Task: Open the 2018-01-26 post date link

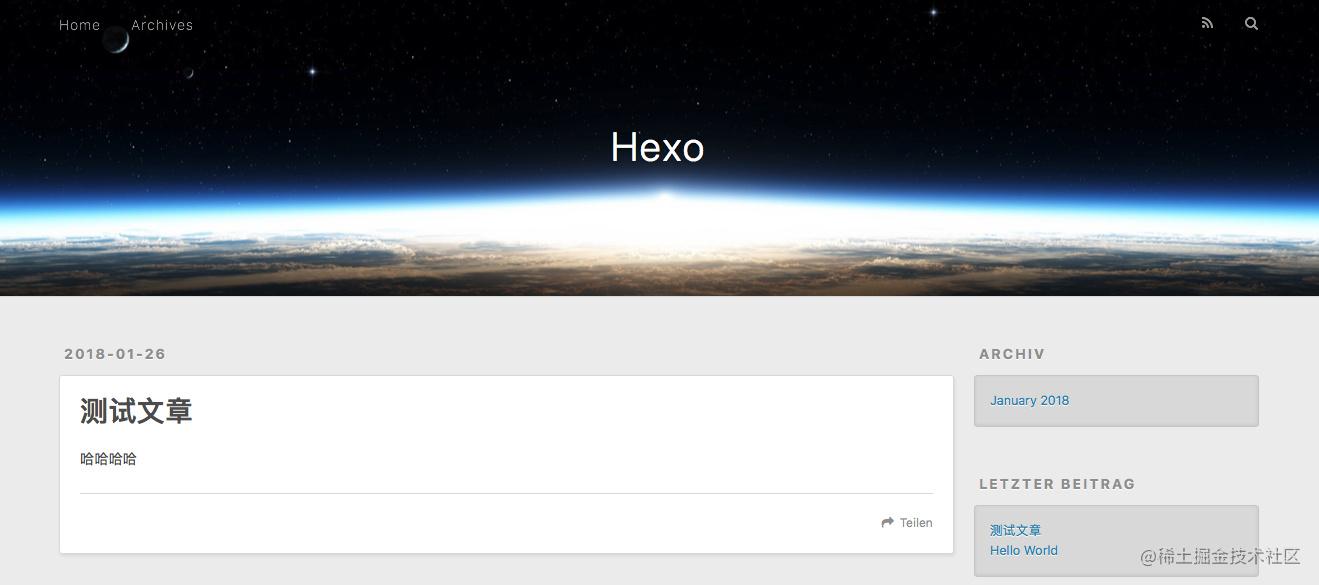Action: coord(115,354)
